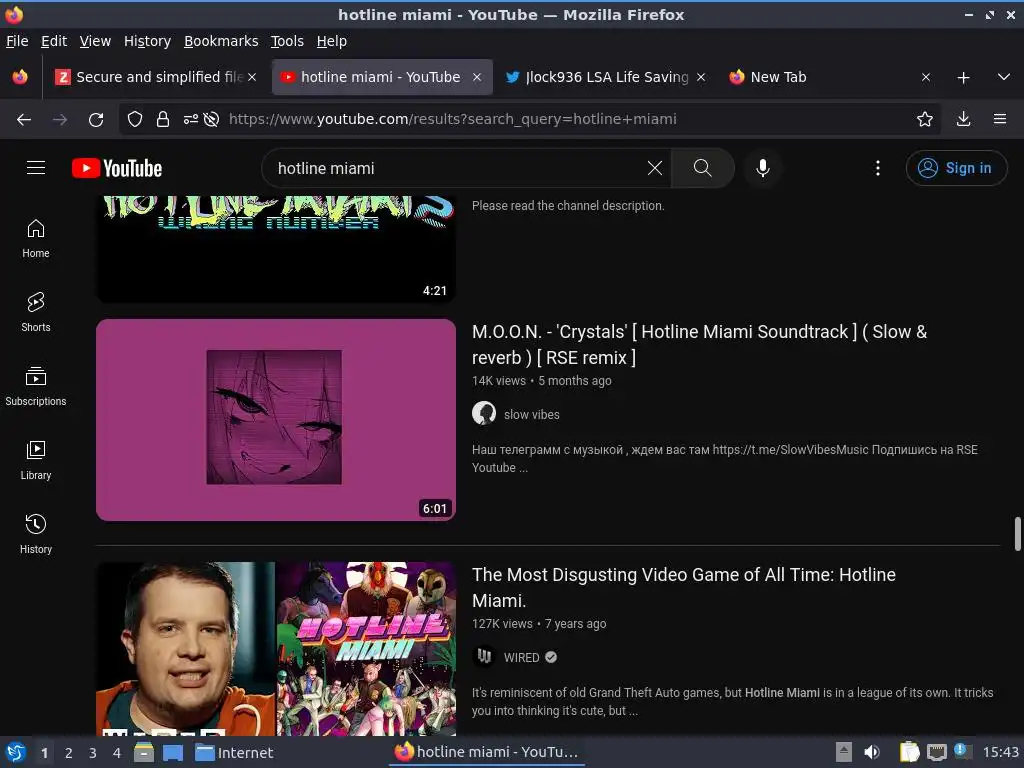Screen dimensions: 1024x768
Task: Open the site permissions icon in address bar
Action: tap(190, 119)
